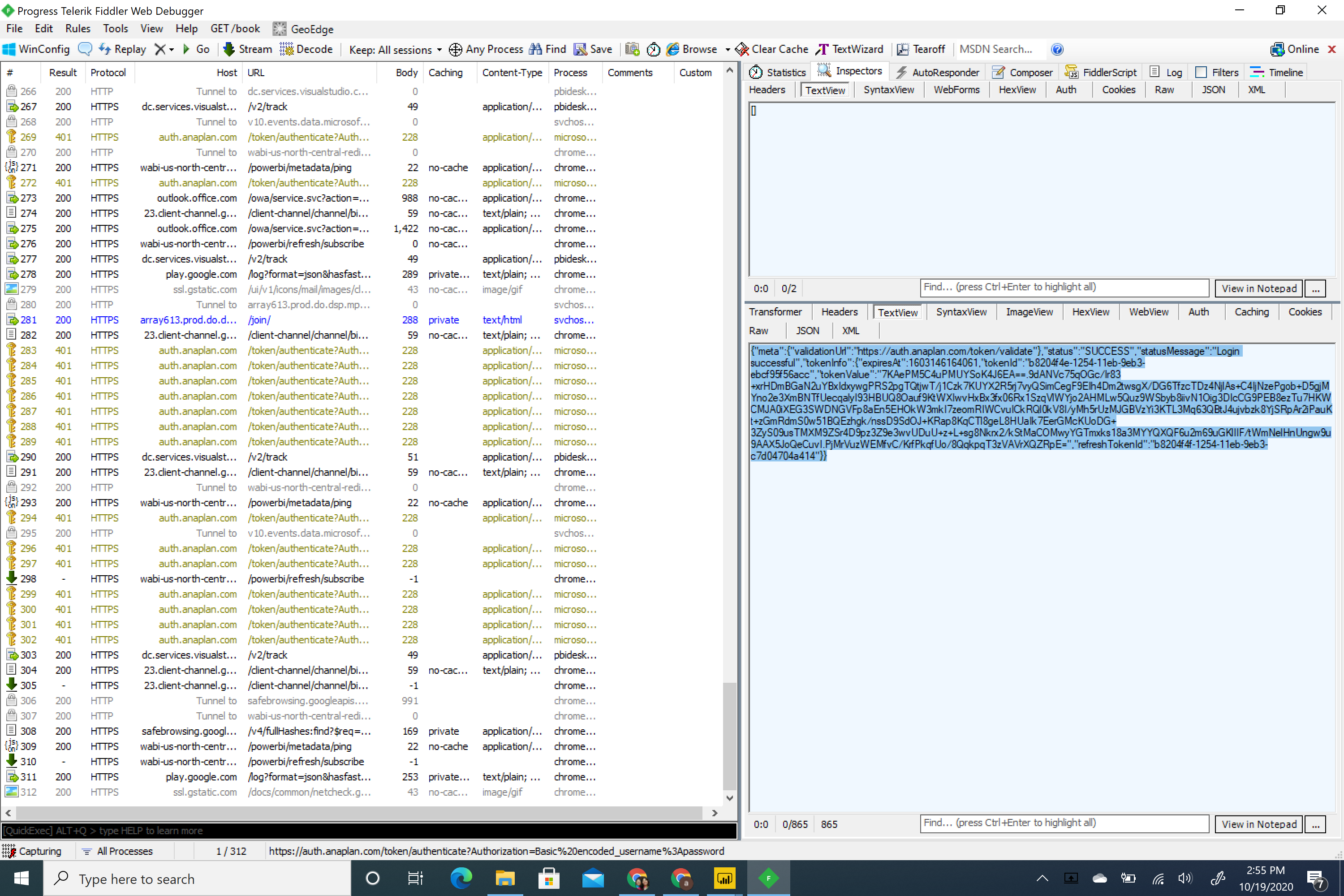Open the Rules menu
The height and width of the screenshot is (896, 1344).
(78, 29)
